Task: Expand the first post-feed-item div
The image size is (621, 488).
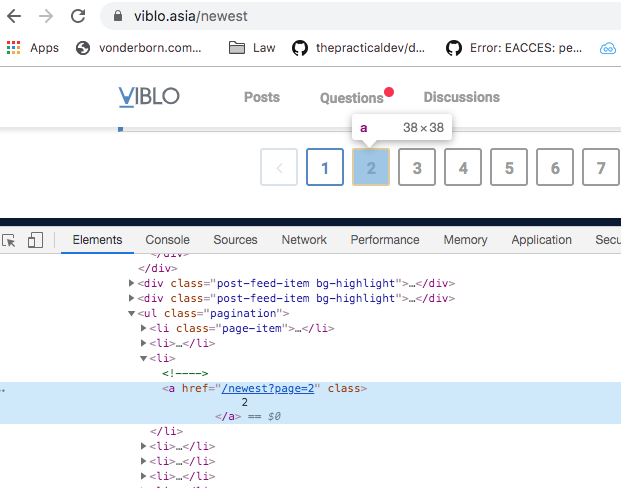Action: [131, 283]
